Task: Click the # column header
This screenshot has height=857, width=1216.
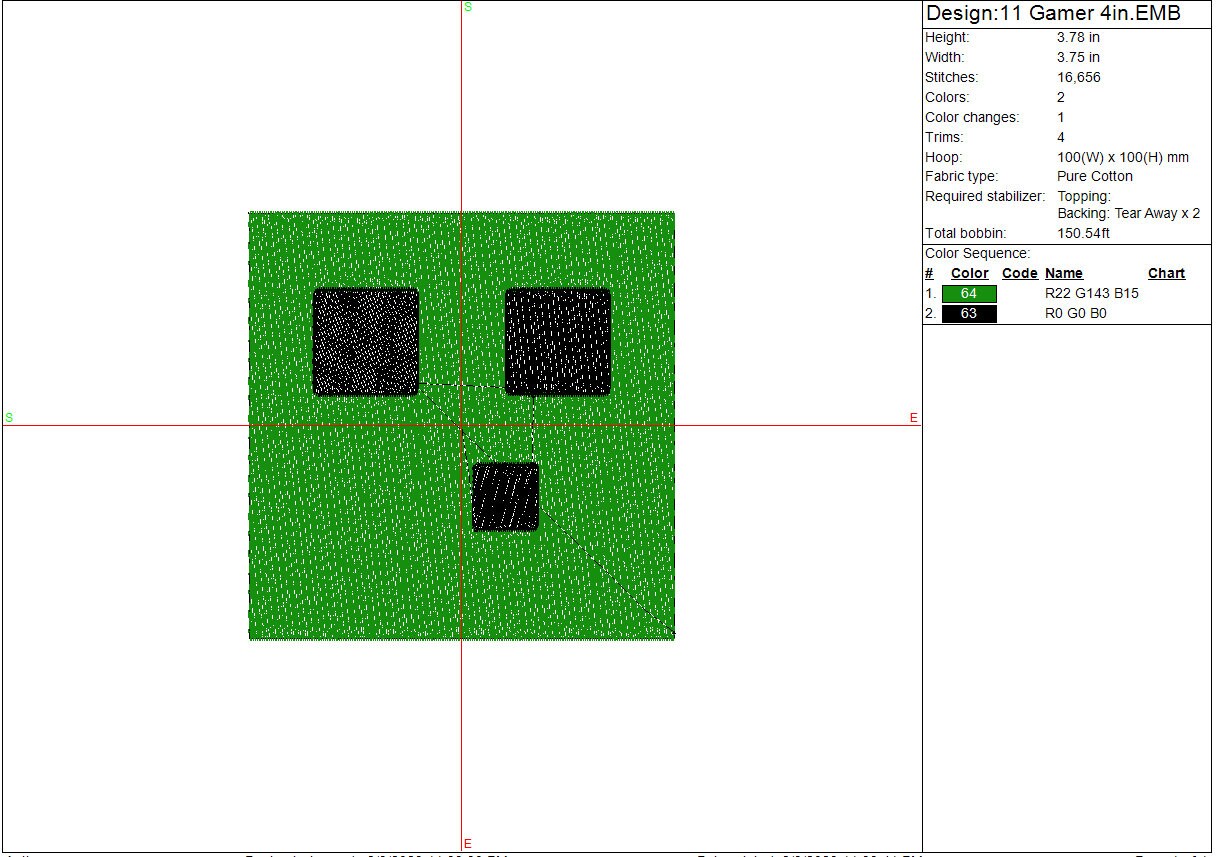Action: (x=929, y=274)
